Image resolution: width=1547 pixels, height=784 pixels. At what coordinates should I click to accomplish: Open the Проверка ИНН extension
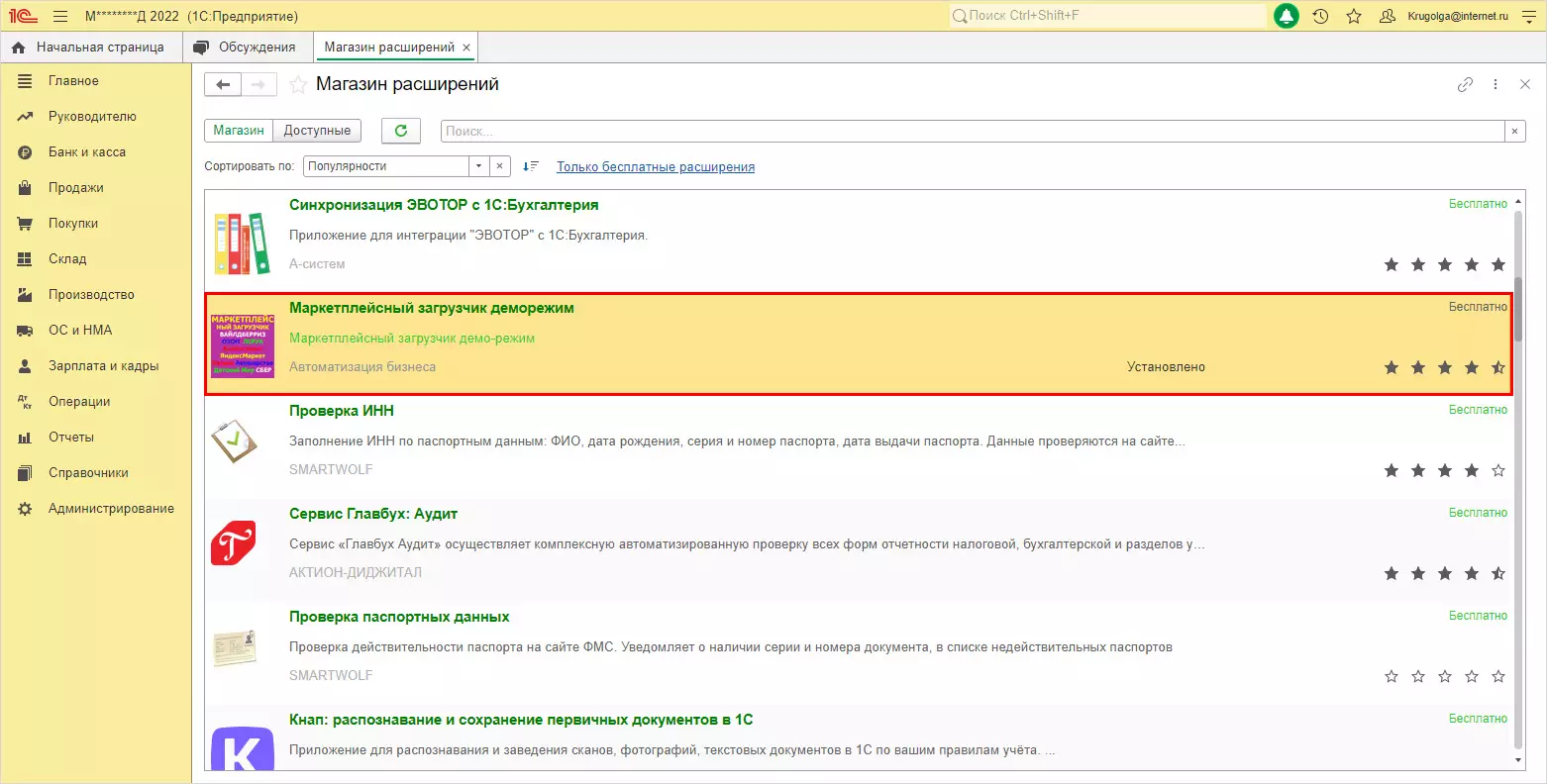(342, 411)
